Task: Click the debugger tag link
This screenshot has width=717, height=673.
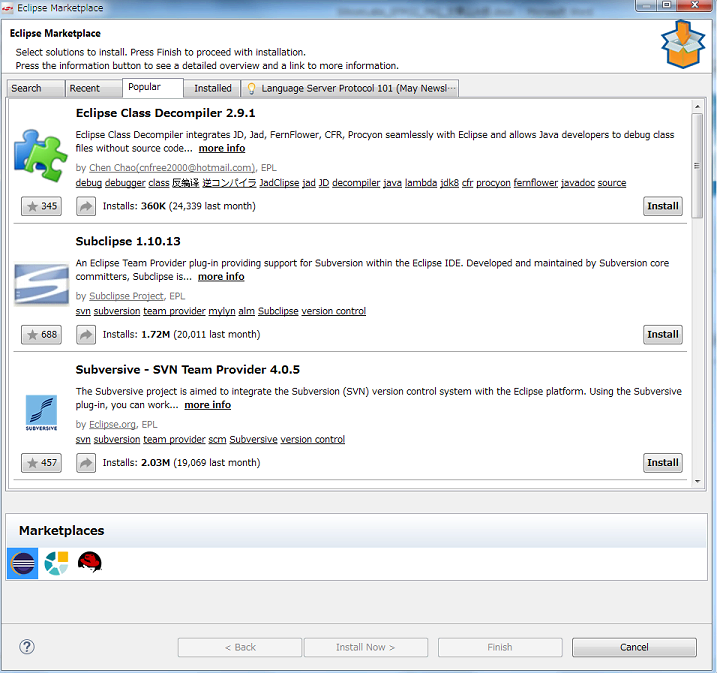Action: point(125,183)
